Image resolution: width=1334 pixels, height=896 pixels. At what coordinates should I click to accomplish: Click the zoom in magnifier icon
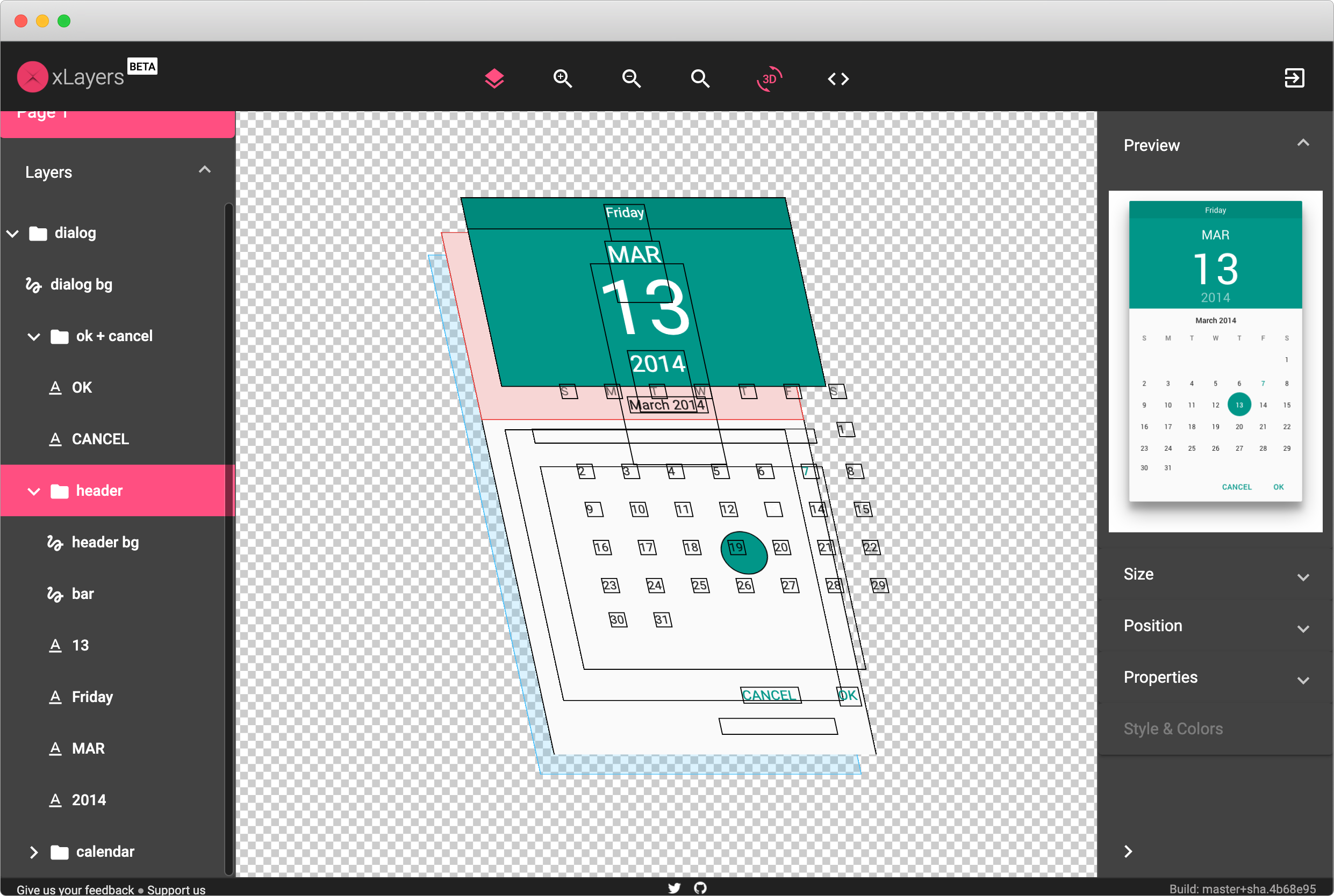click(x=563, y=78)
